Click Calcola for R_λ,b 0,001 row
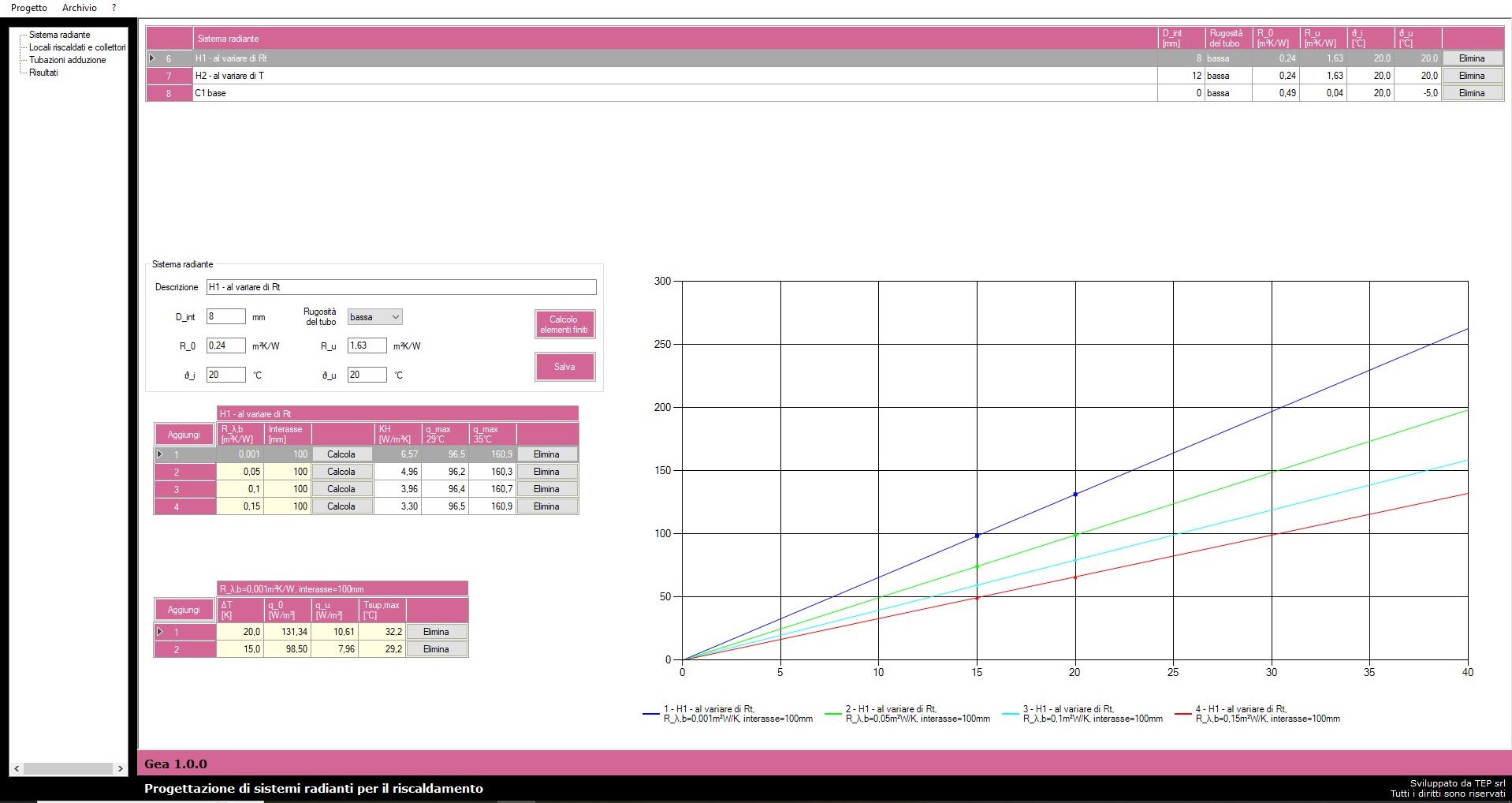Screen dimensions: 1512x803 (x=341, y=454)
